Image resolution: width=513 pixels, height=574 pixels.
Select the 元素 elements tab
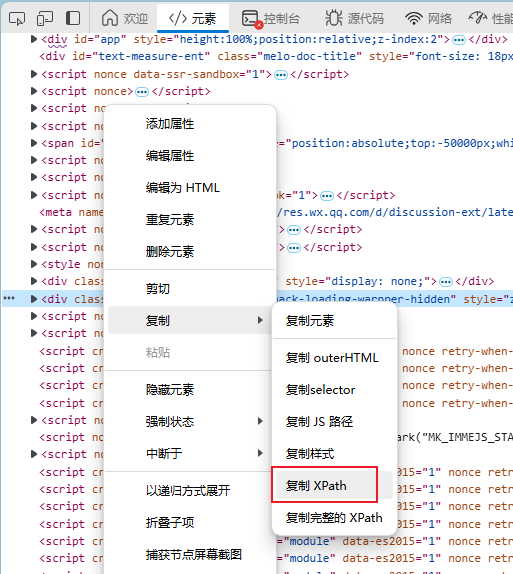click(x=193, y=18)
